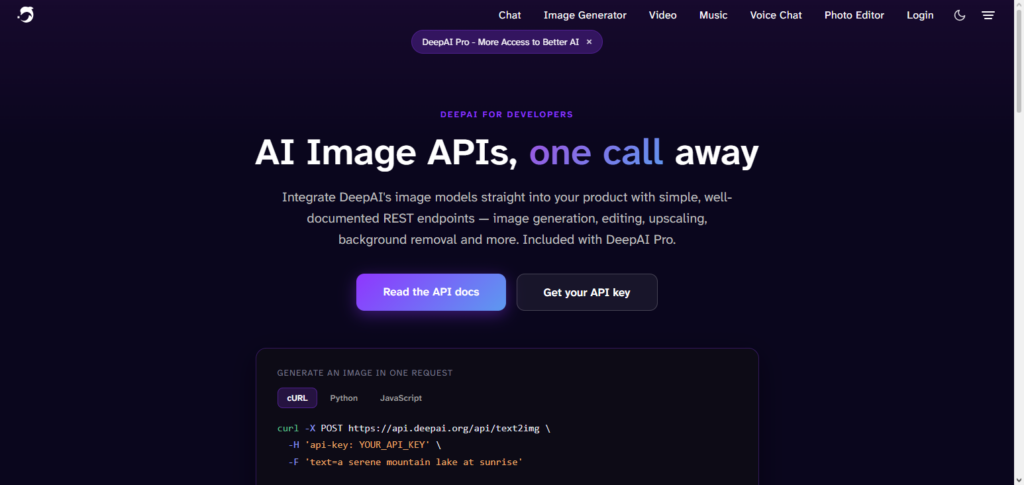Image resolution: width=1024 pixels, height=485 pixels.
Task: Open Chat in the navigation bar
Action: pos(509,15)
